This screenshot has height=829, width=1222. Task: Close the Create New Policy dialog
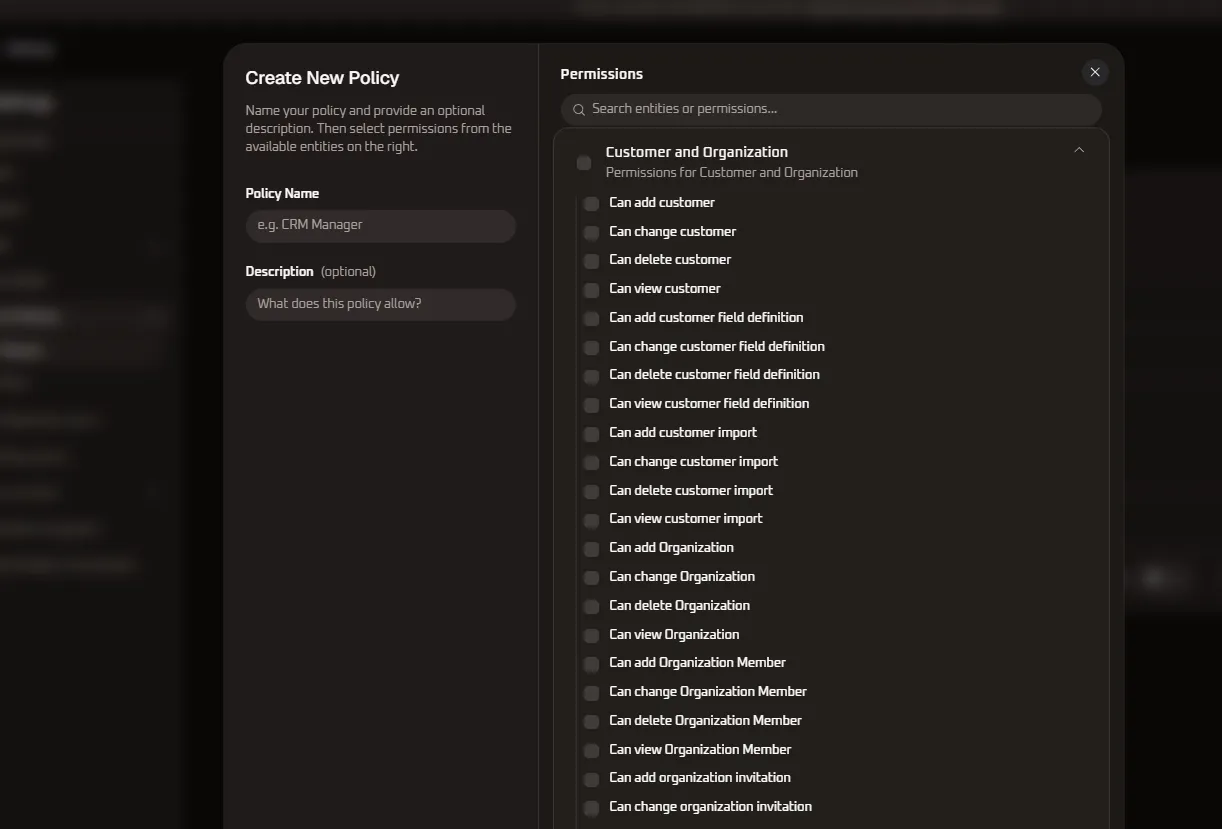(x=1095, y=72)
